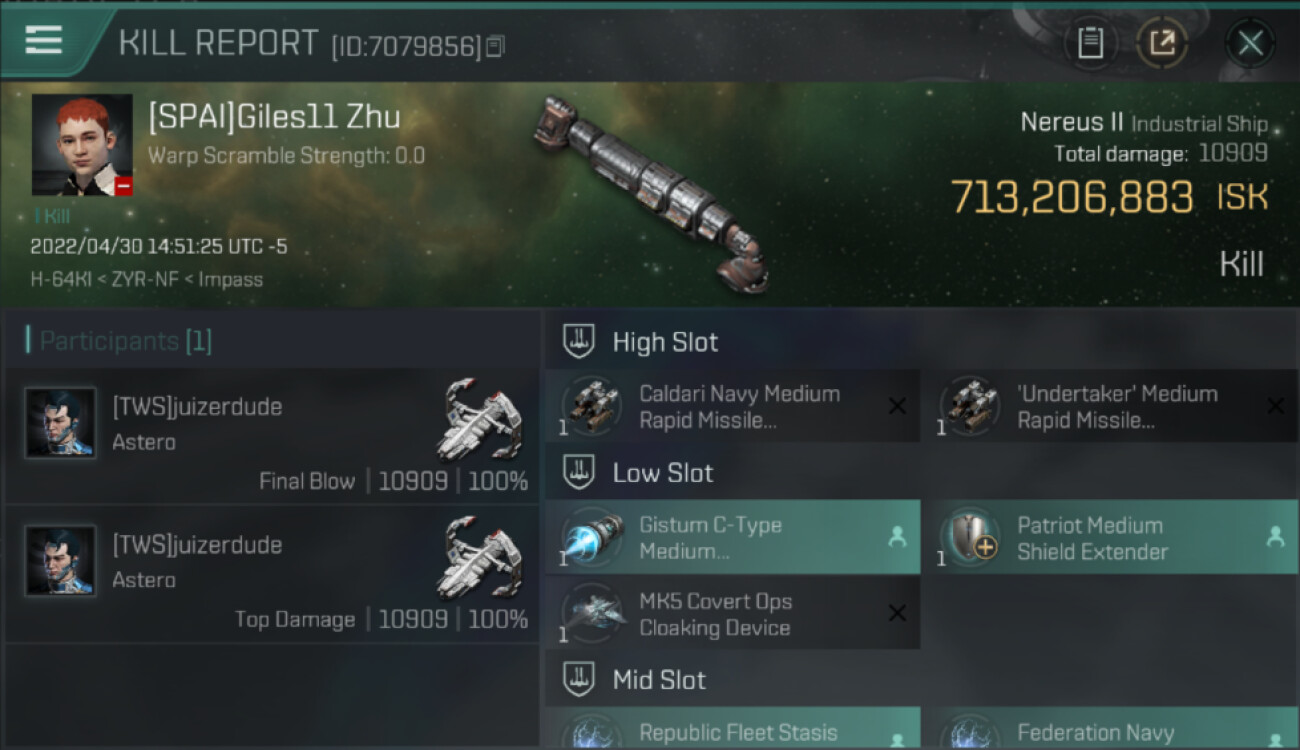Collapse the Mid Slot section header

pyautogui.click(x=659, y=680)
